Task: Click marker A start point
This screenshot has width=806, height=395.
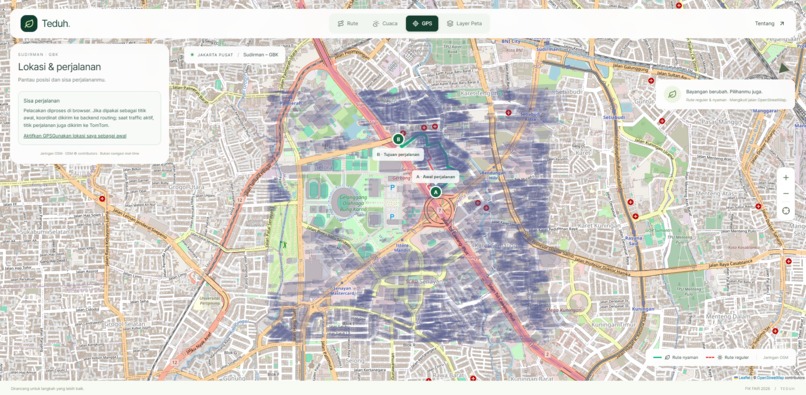Action: 435,192
